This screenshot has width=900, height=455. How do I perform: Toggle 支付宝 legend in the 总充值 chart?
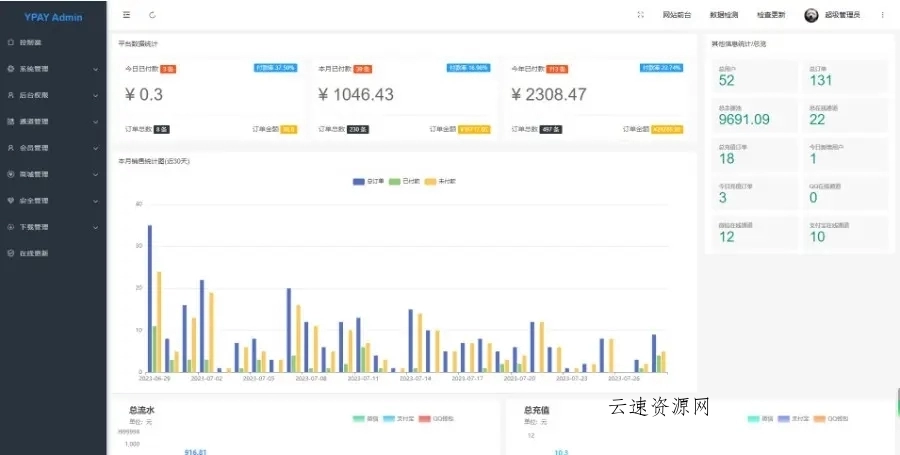click(x=793, y=419)
